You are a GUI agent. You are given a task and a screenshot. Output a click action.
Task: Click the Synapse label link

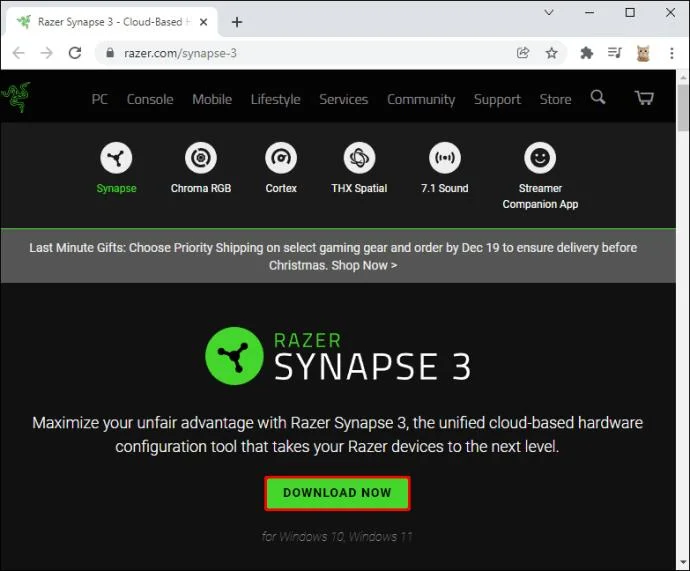(116, 188)
